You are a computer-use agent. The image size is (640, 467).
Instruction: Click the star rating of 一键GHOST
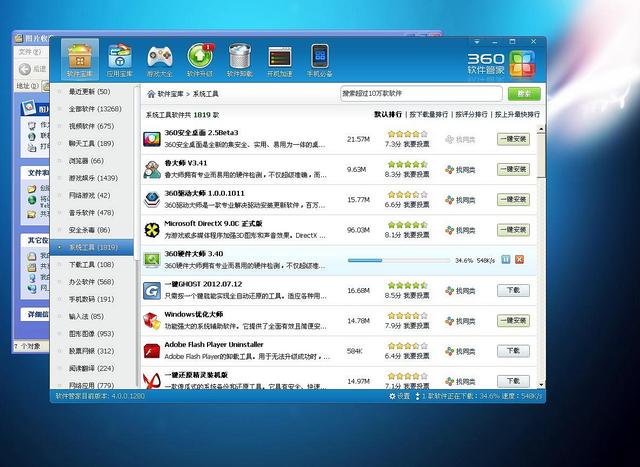[x=407, y=285]
